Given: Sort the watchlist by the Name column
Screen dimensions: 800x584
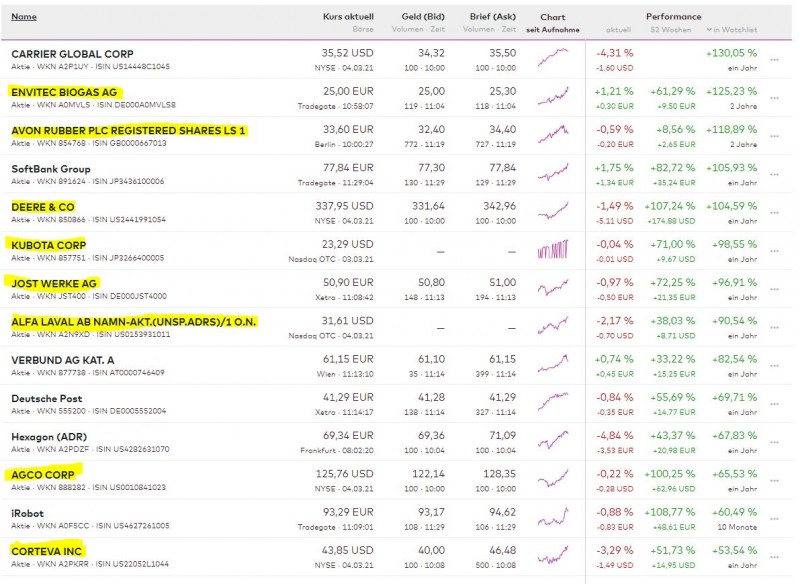Looking at the screenshot, I should click(x=22, y=16).
